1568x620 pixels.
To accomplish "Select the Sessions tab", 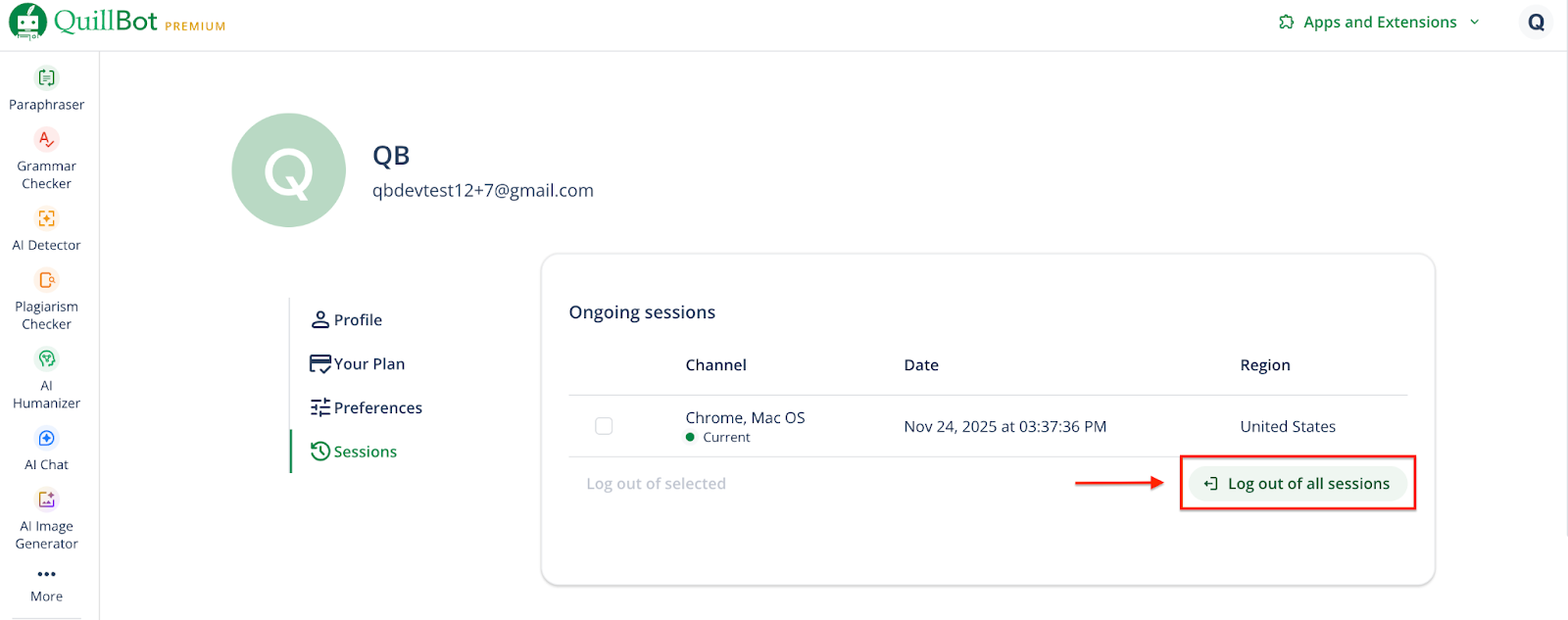I will pyautogui.click(x=365, y=452).
